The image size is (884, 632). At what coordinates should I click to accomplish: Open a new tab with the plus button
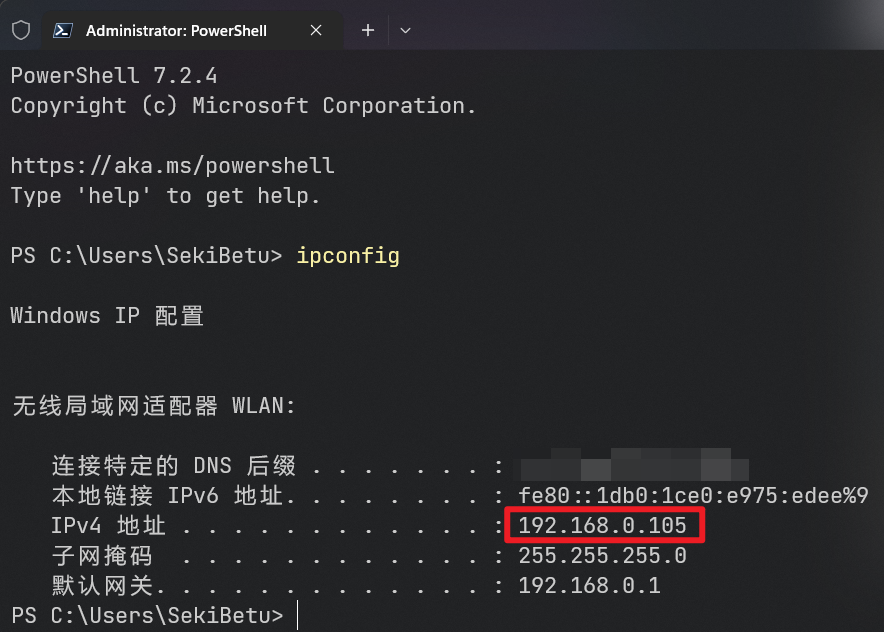point(368,30)
